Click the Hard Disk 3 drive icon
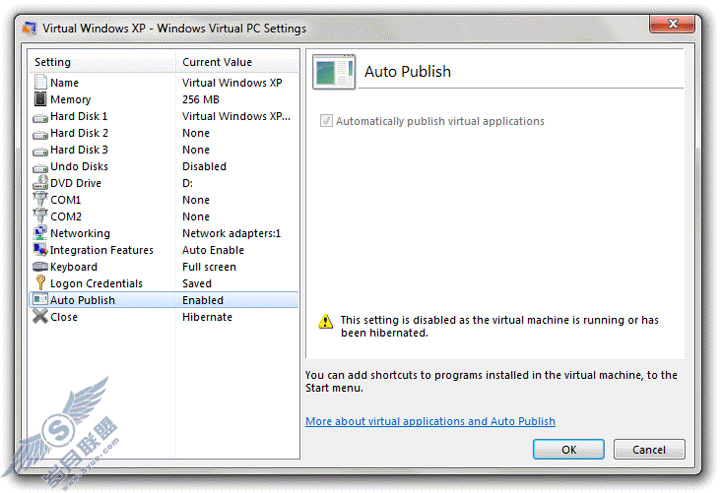Screen dimensions: 720x493 40,151
